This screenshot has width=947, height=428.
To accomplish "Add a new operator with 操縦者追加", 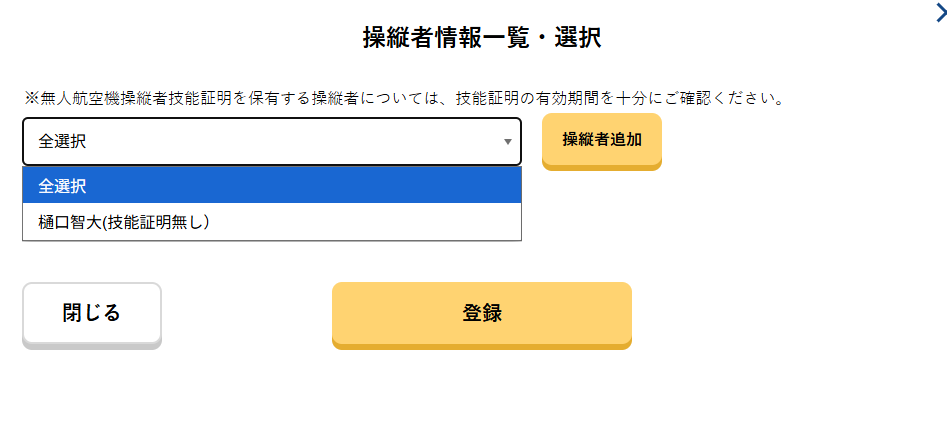I will [x=601, y=140].
